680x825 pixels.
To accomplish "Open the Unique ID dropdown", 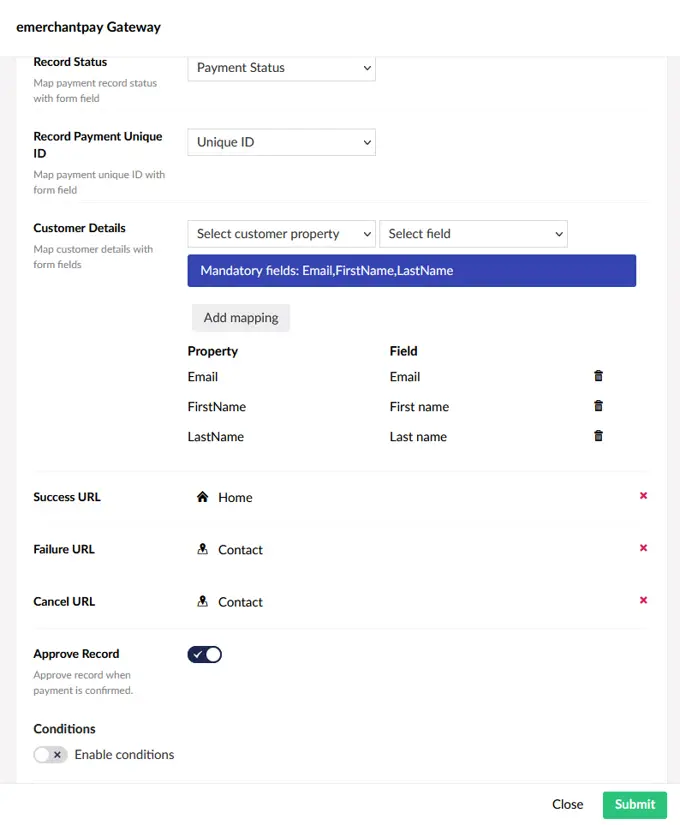I will tap(281, 142).
